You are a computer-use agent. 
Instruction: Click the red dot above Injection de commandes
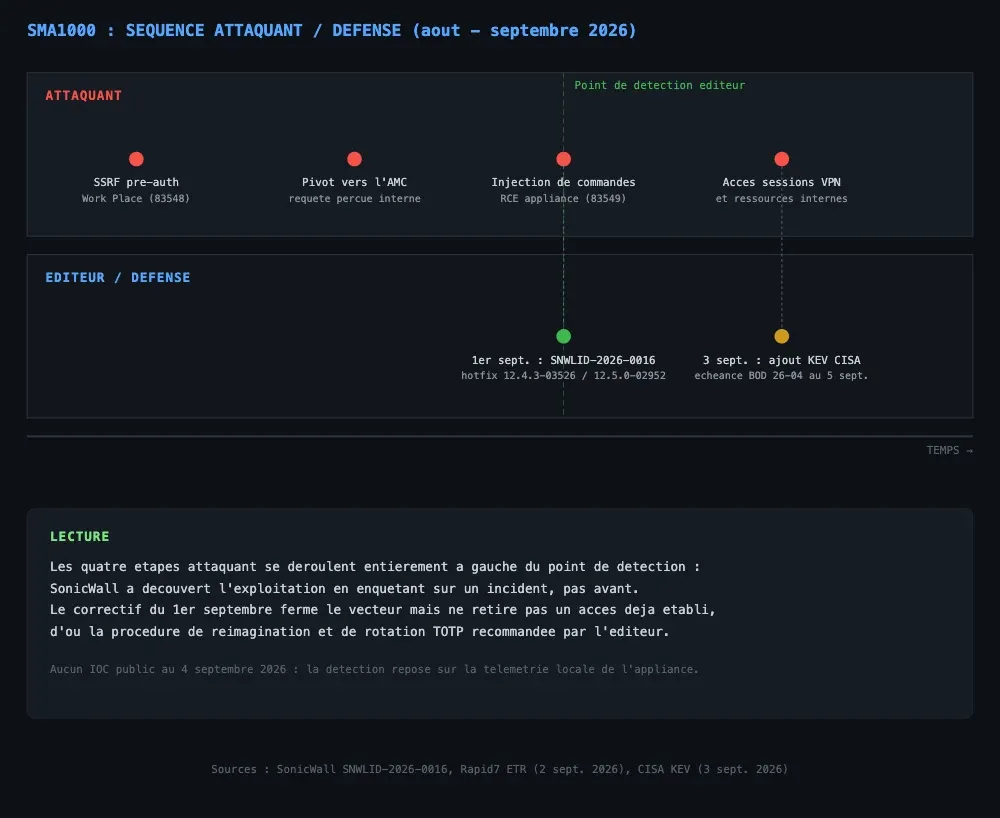[563, 159]
